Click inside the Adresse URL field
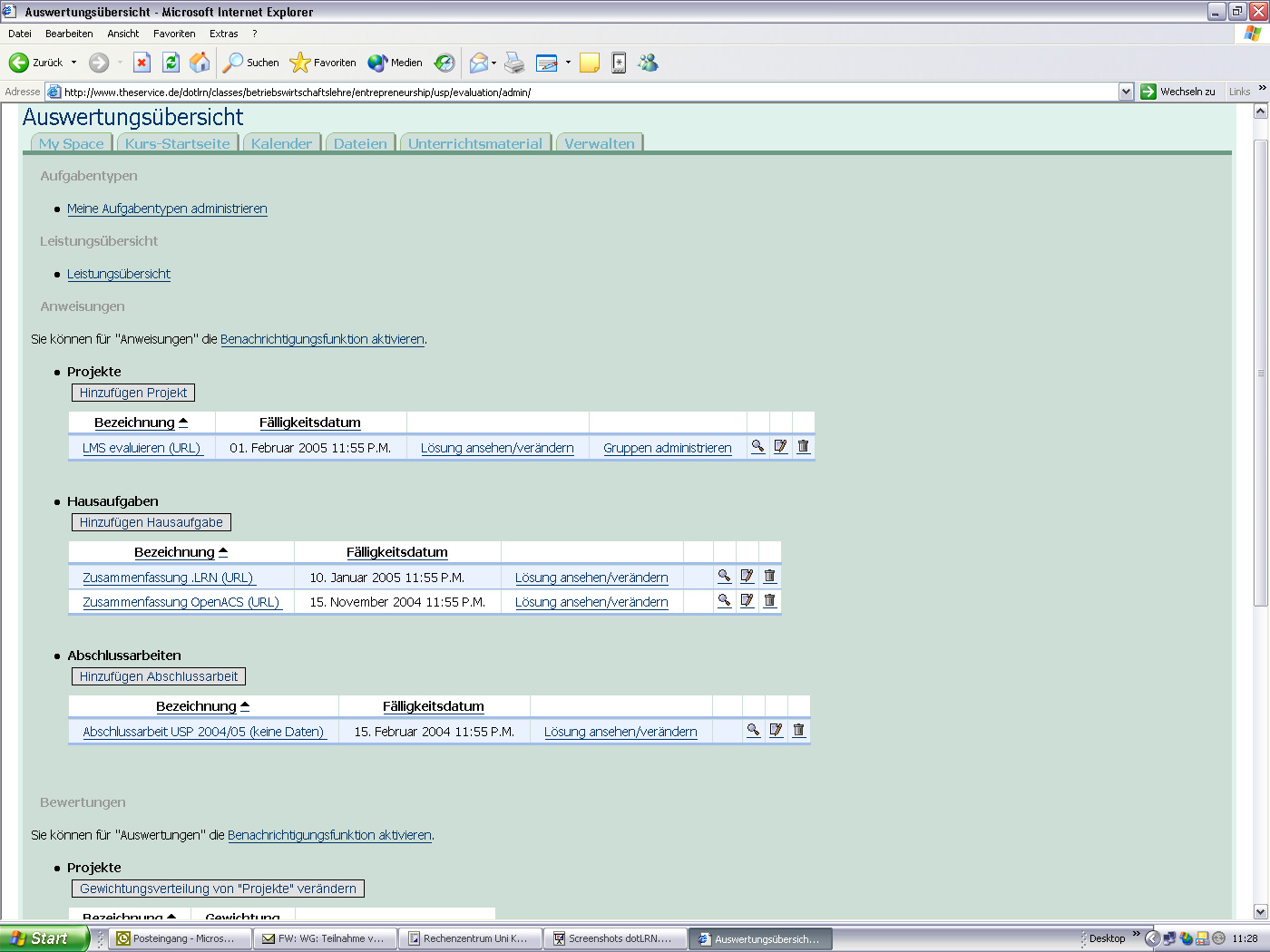This screenshot has width=1270, height=952. (544, 91)
